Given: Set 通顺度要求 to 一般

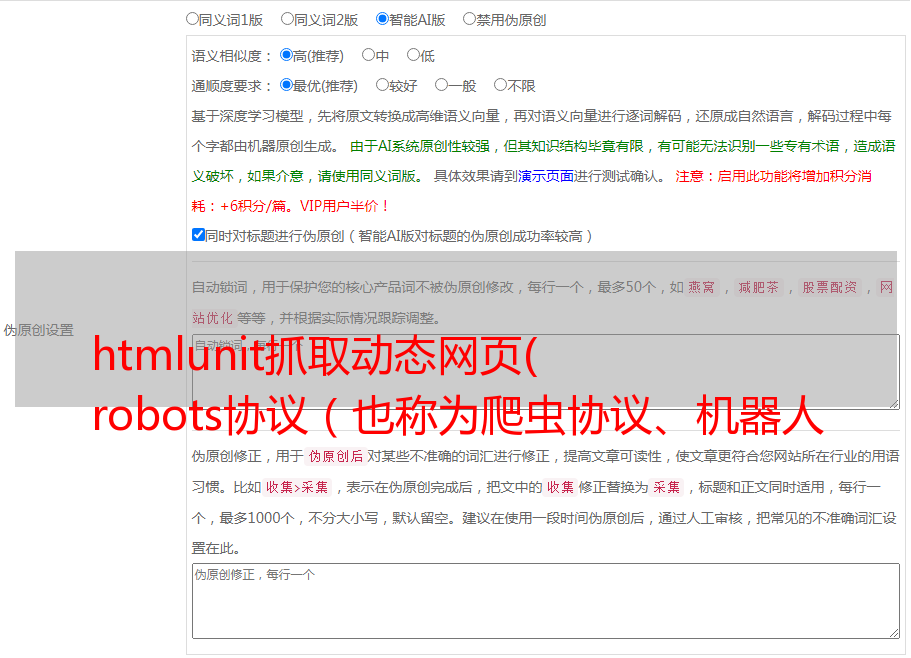Looking at the screenshot, I should click(x=442, y=85).
